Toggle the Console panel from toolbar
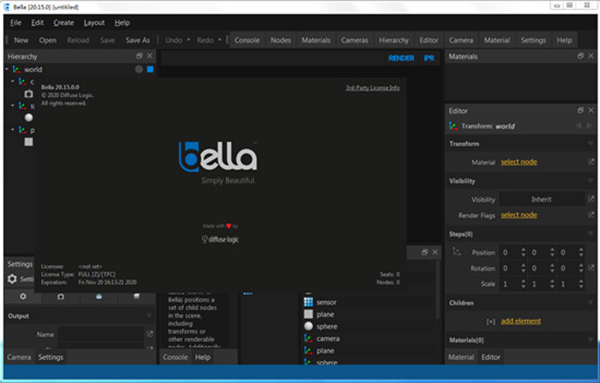The width and height of the screenshot is (600, 383). (247, 40)
